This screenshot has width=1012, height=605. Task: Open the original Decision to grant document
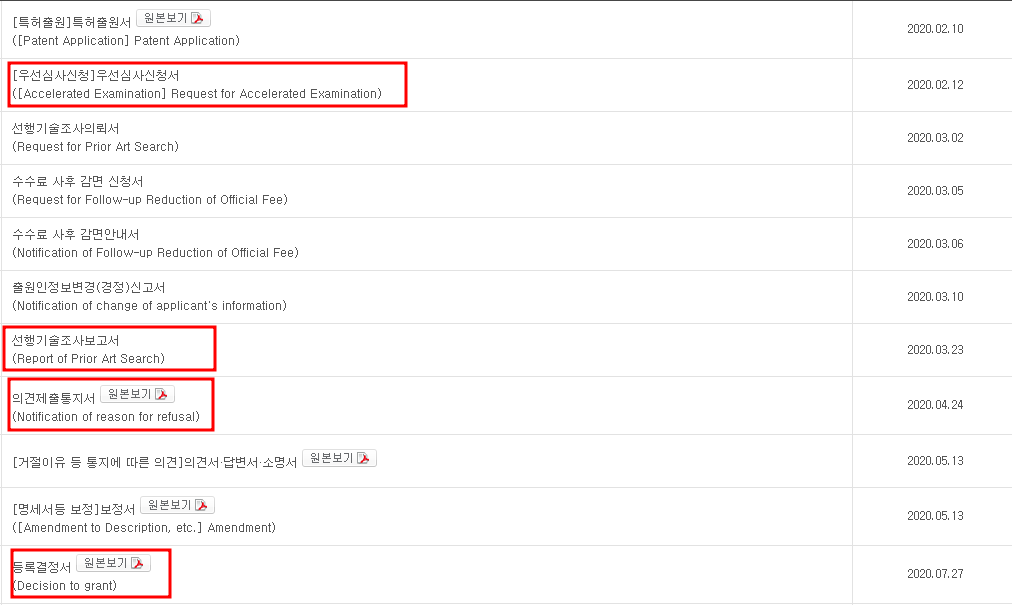(x=113, y=563)
